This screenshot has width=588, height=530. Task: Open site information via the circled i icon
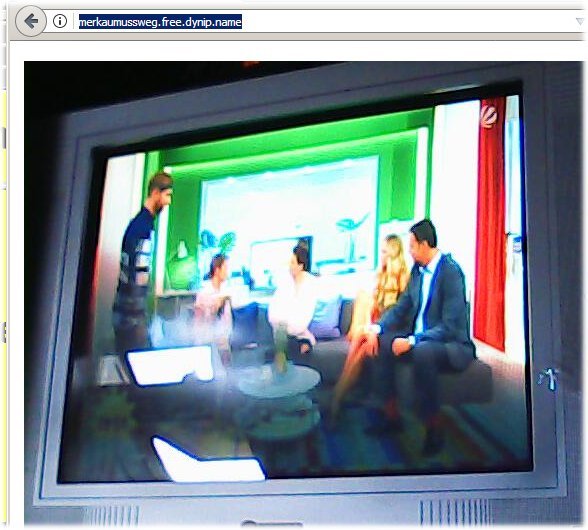tap(60, 21)
